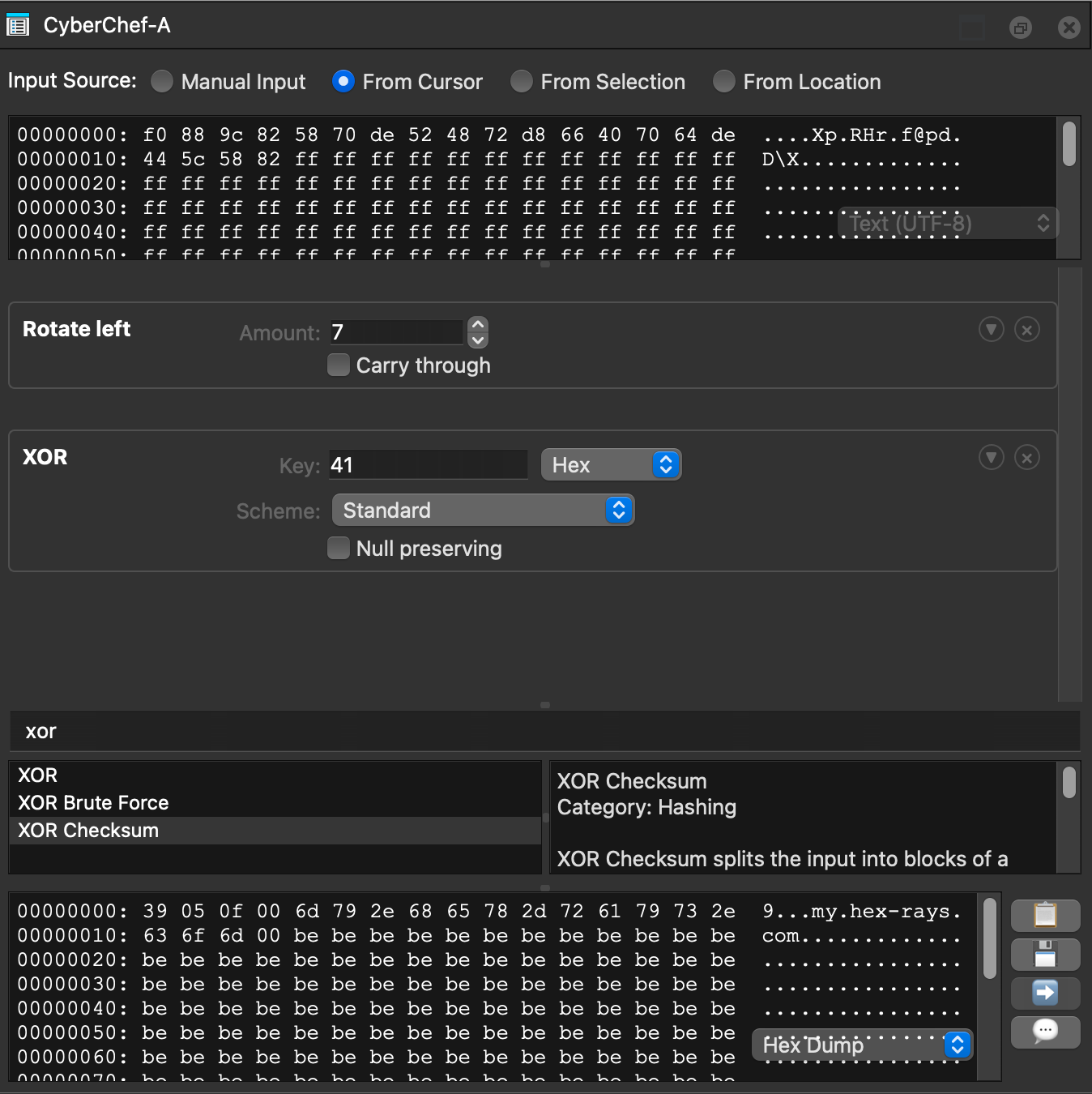Collapse the XOR operation arrow icon

[991, 458]
